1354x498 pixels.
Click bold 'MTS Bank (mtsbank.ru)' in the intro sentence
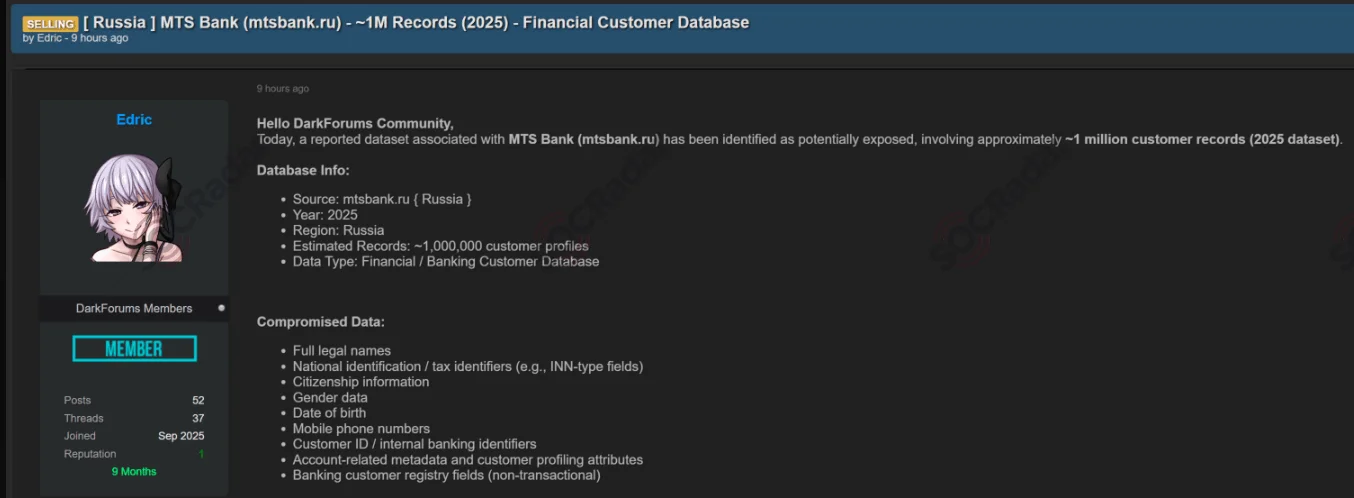pos(584,139)
